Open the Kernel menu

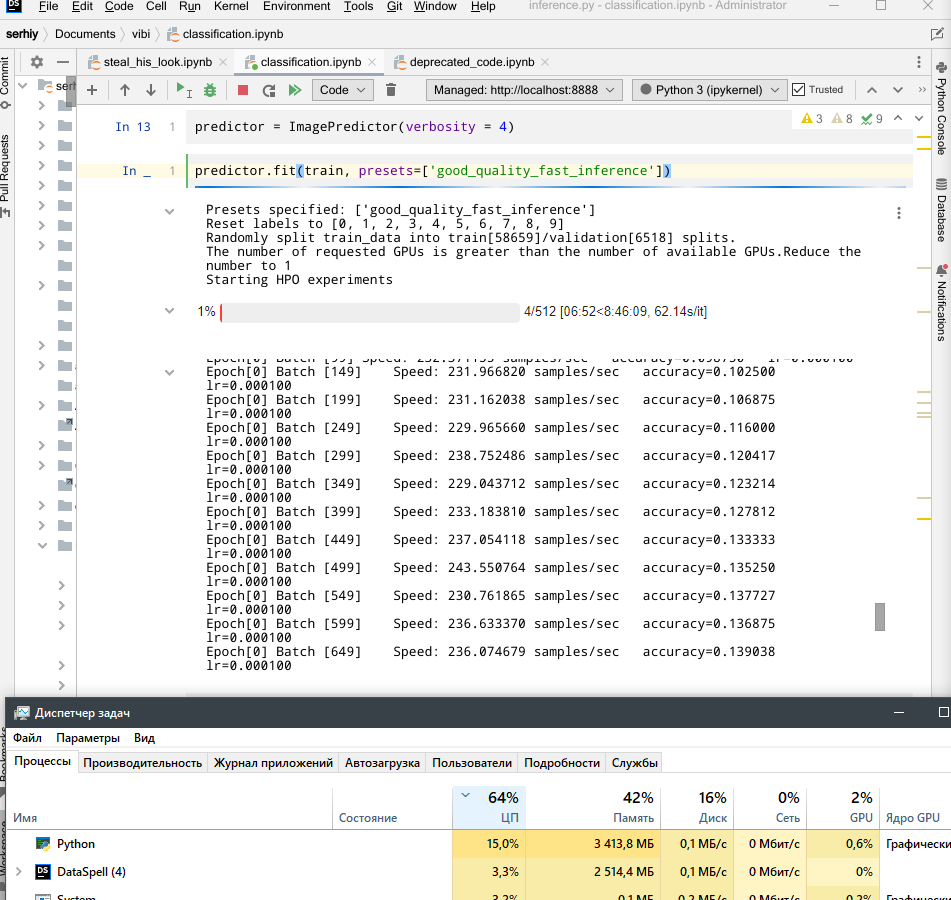click(231, 6)
